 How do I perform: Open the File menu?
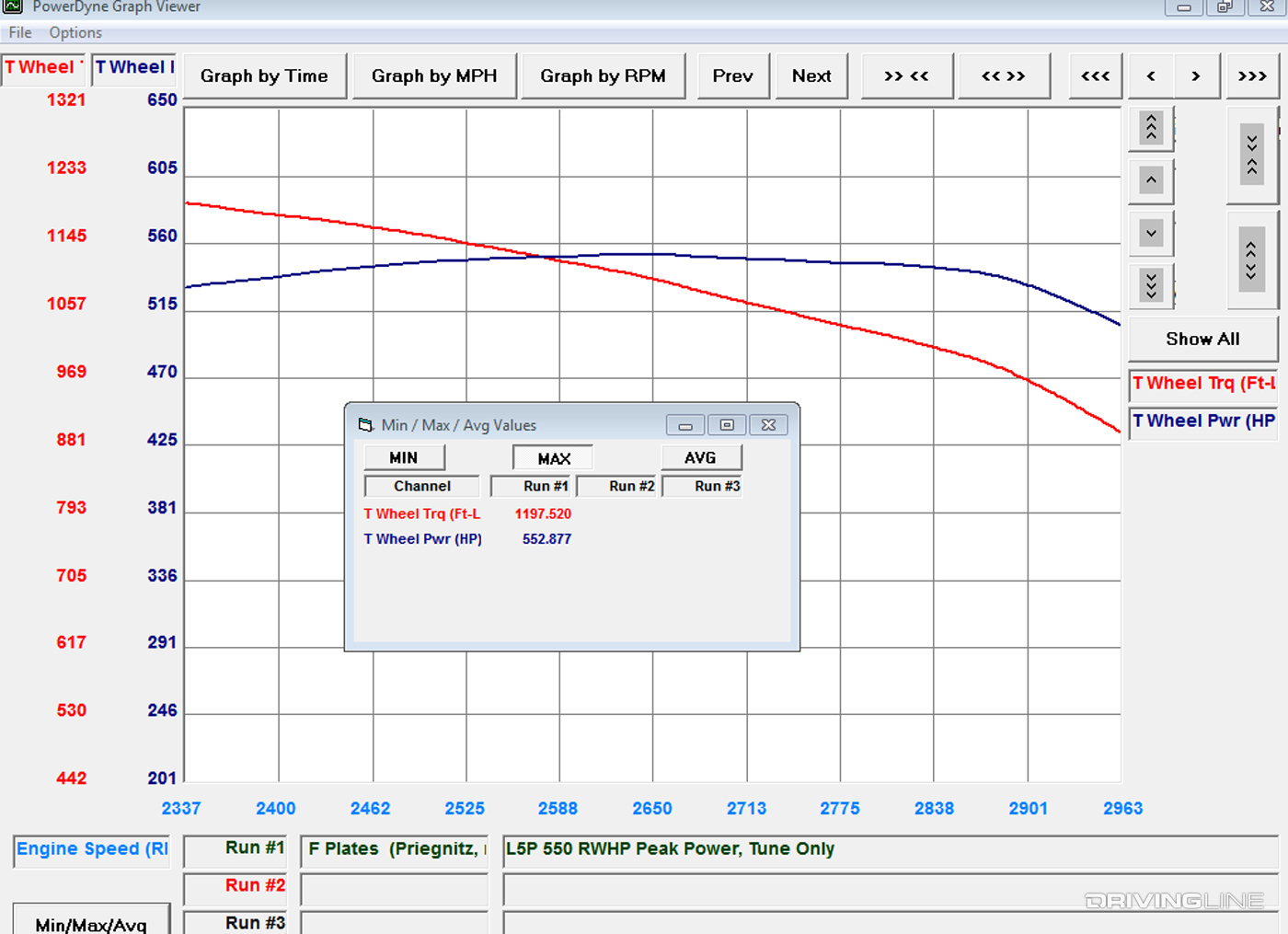point(18,32)
